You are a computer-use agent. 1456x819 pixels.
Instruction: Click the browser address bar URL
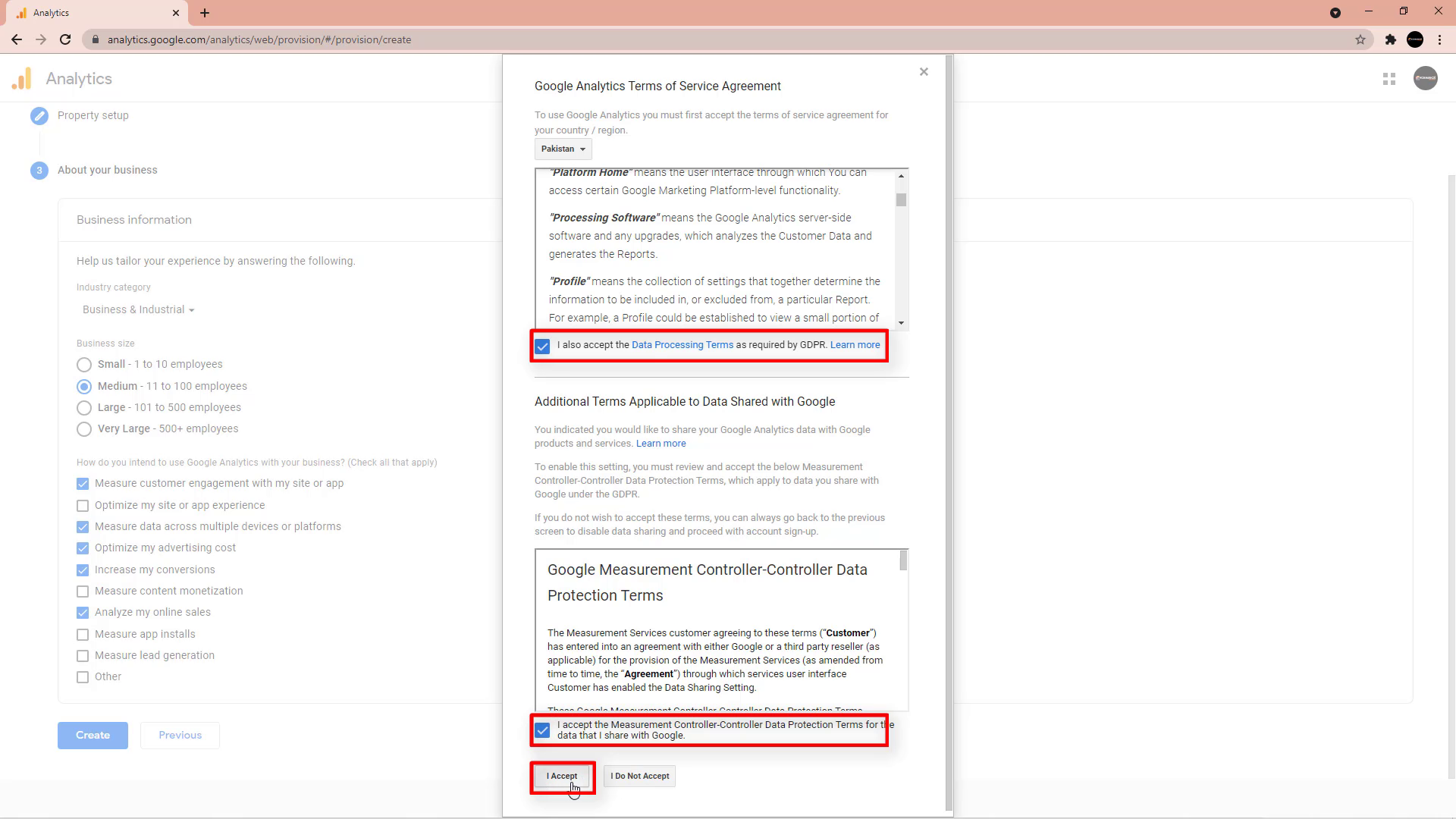[259, 39]
